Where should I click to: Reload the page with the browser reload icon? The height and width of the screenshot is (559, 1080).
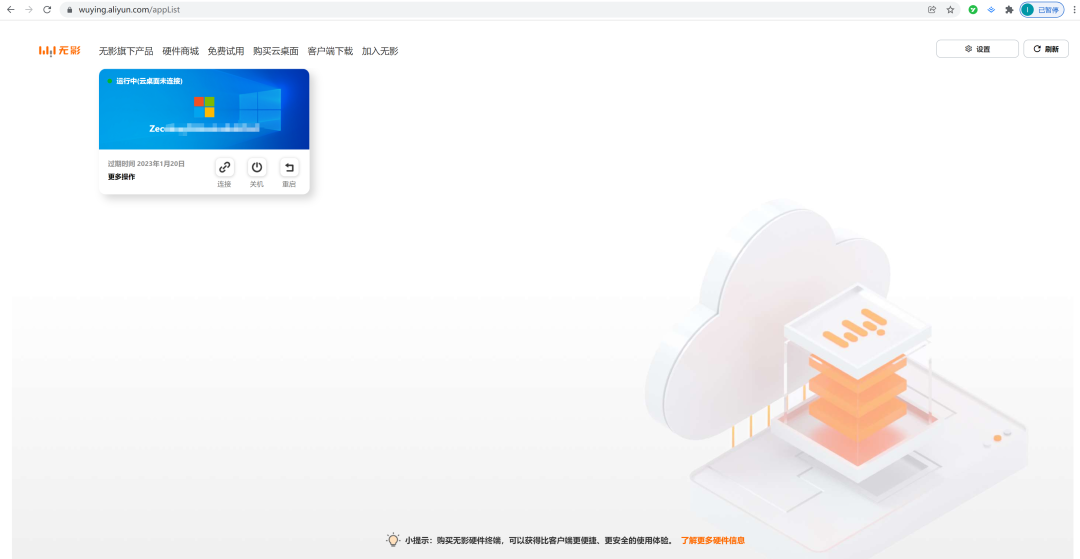[47, 10]
